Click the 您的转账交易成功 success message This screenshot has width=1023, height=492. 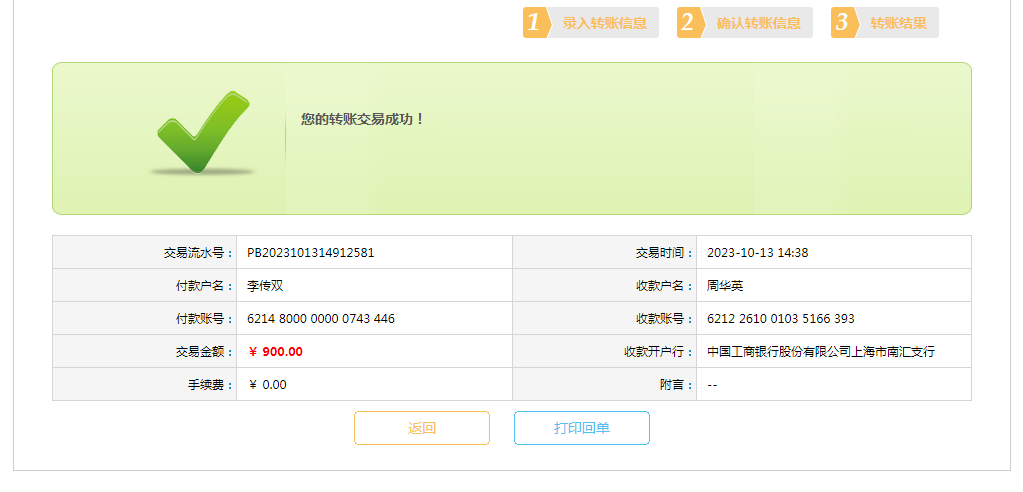tap(363, 119)
